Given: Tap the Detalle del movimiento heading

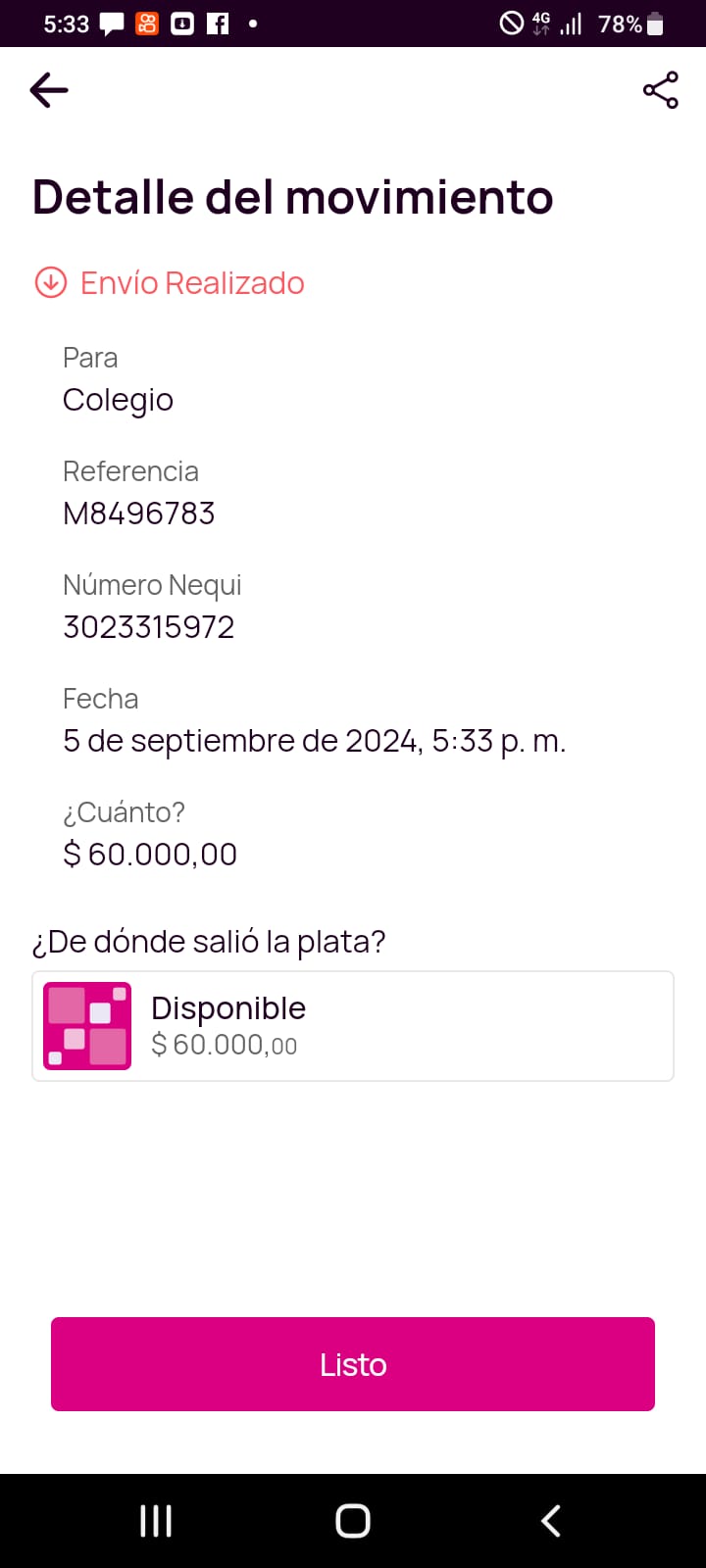Looking at the screenshot, I should coord(292,197).
